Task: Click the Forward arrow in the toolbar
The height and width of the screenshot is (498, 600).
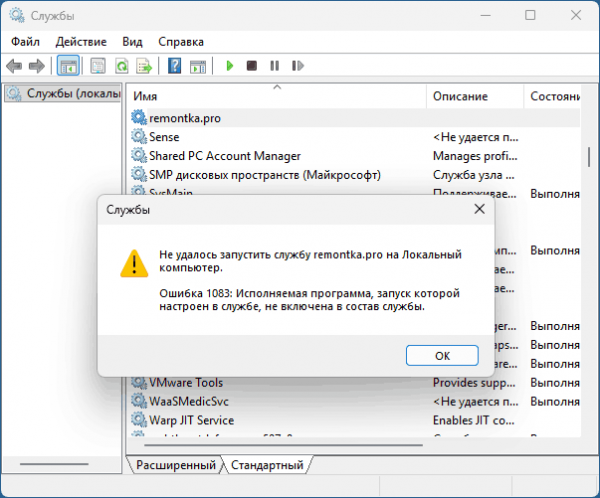Action: coord(37,66)
